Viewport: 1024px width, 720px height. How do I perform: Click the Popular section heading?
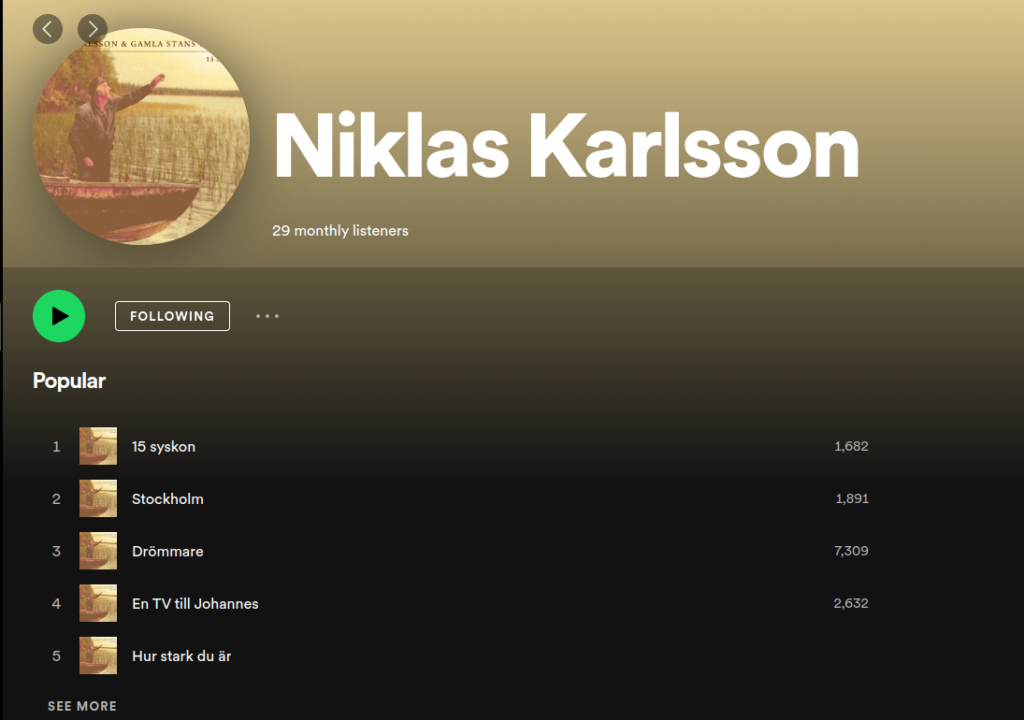click(69, 381)
